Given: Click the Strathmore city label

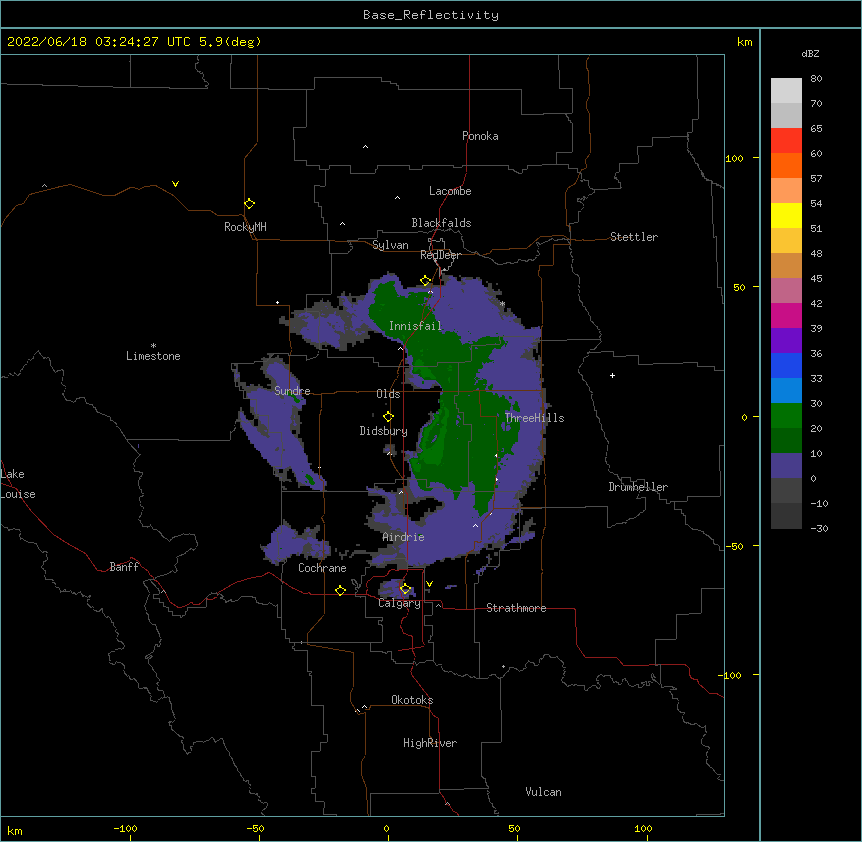Looking at the screenshot, I should [x=516, y=608].
